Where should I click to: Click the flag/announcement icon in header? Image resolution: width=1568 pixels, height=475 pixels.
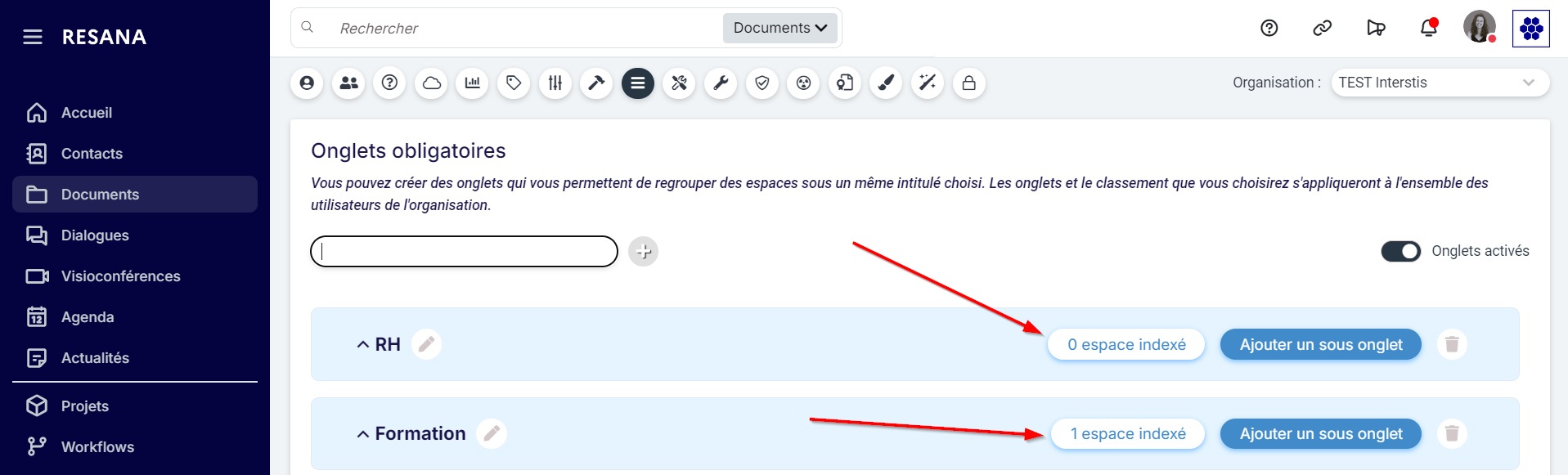(x=1376, y=28)
